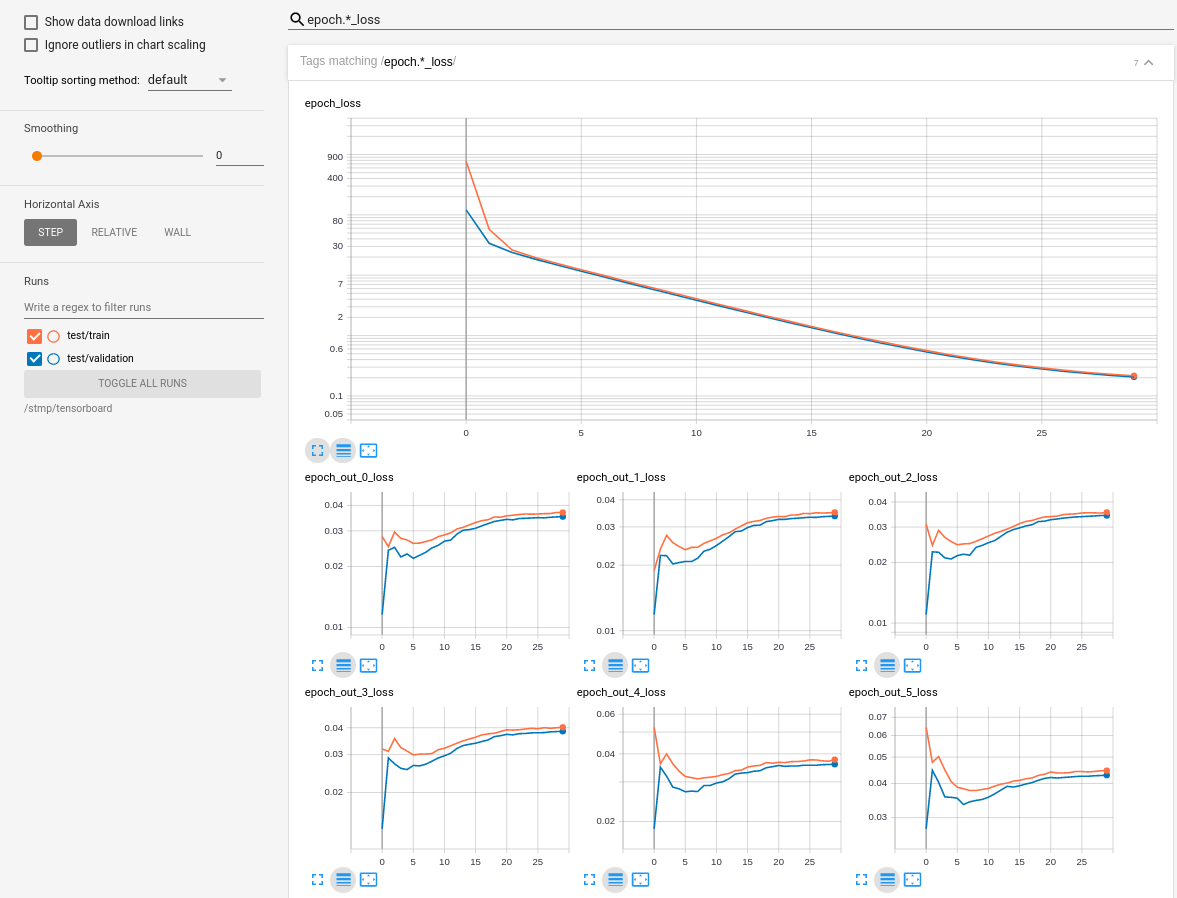
Task: Toggle log scale on epoch_out_2_loss chart
Action: click(887, 665)
